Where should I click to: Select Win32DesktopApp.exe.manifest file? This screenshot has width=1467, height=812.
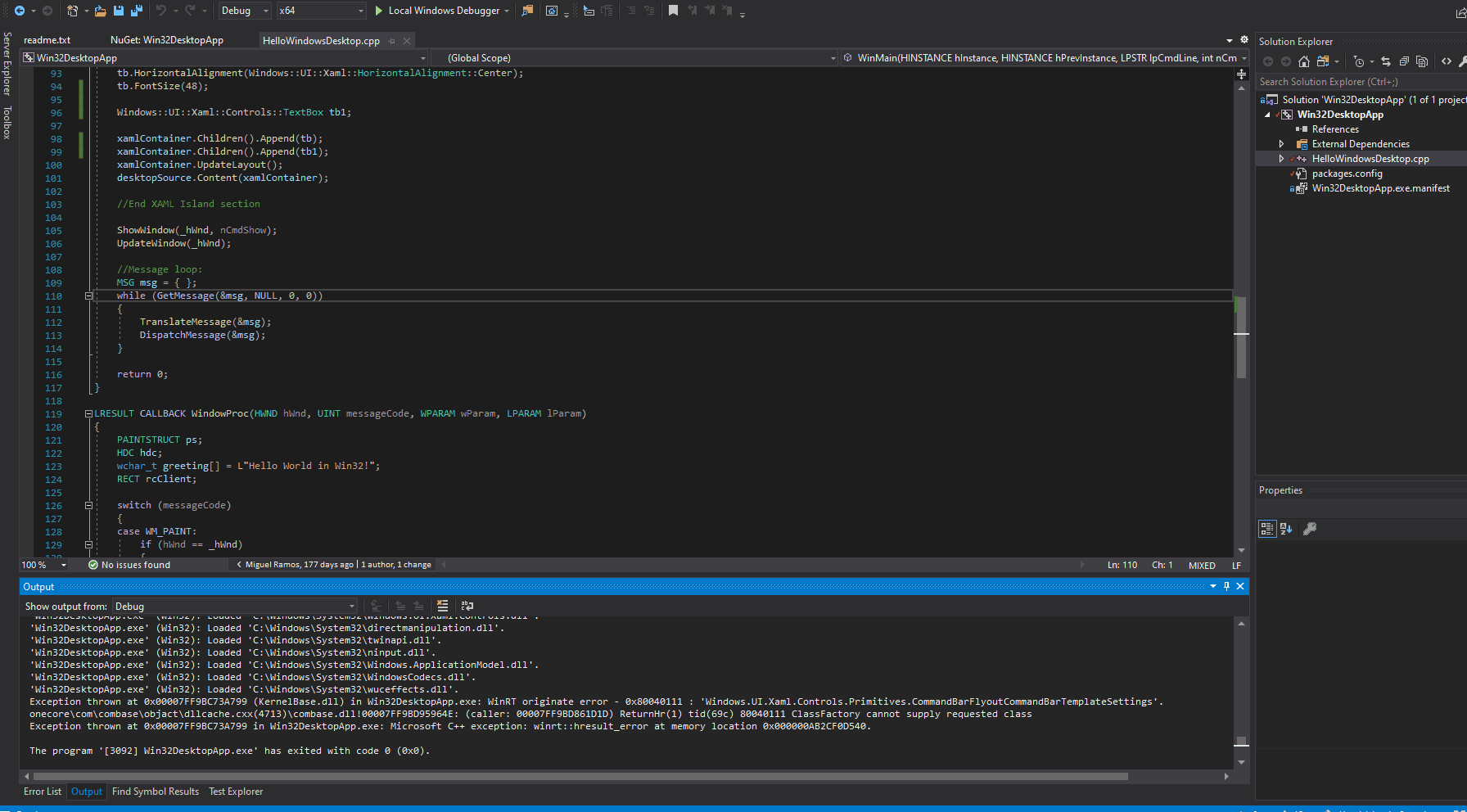pyautogui.click(x=1380, y=188)
